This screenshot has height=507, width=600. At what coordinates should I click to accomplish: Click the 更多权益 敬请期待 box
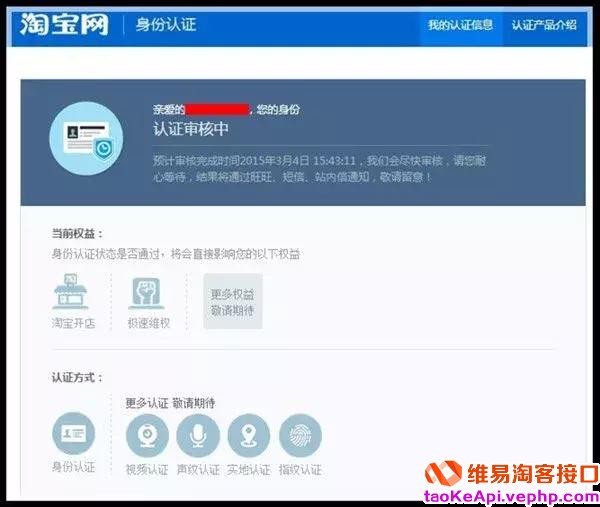[233, 302]
